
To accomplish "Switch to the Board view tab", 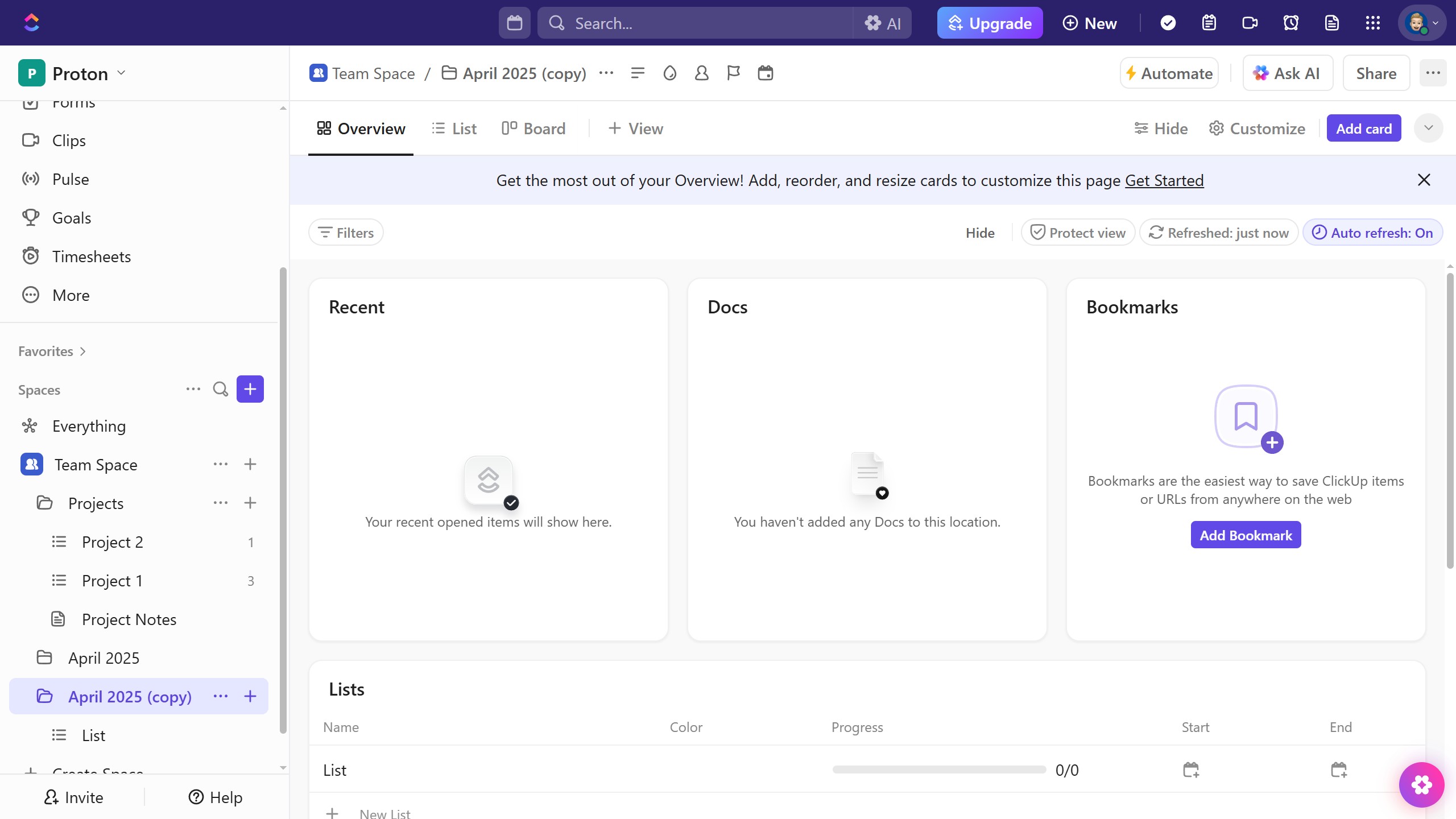I will 533,129.
